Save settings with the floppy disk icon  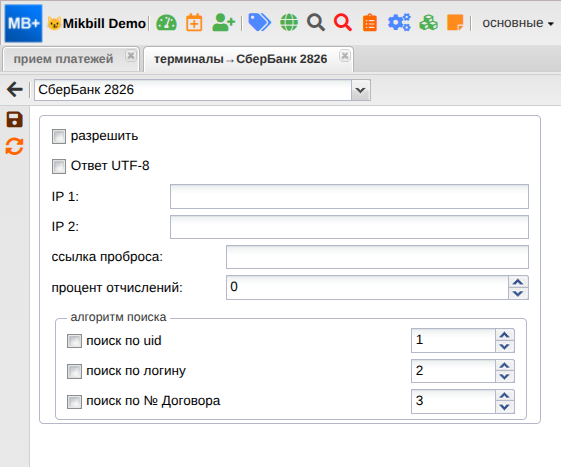pyautogui.click(x=14, y=120)
